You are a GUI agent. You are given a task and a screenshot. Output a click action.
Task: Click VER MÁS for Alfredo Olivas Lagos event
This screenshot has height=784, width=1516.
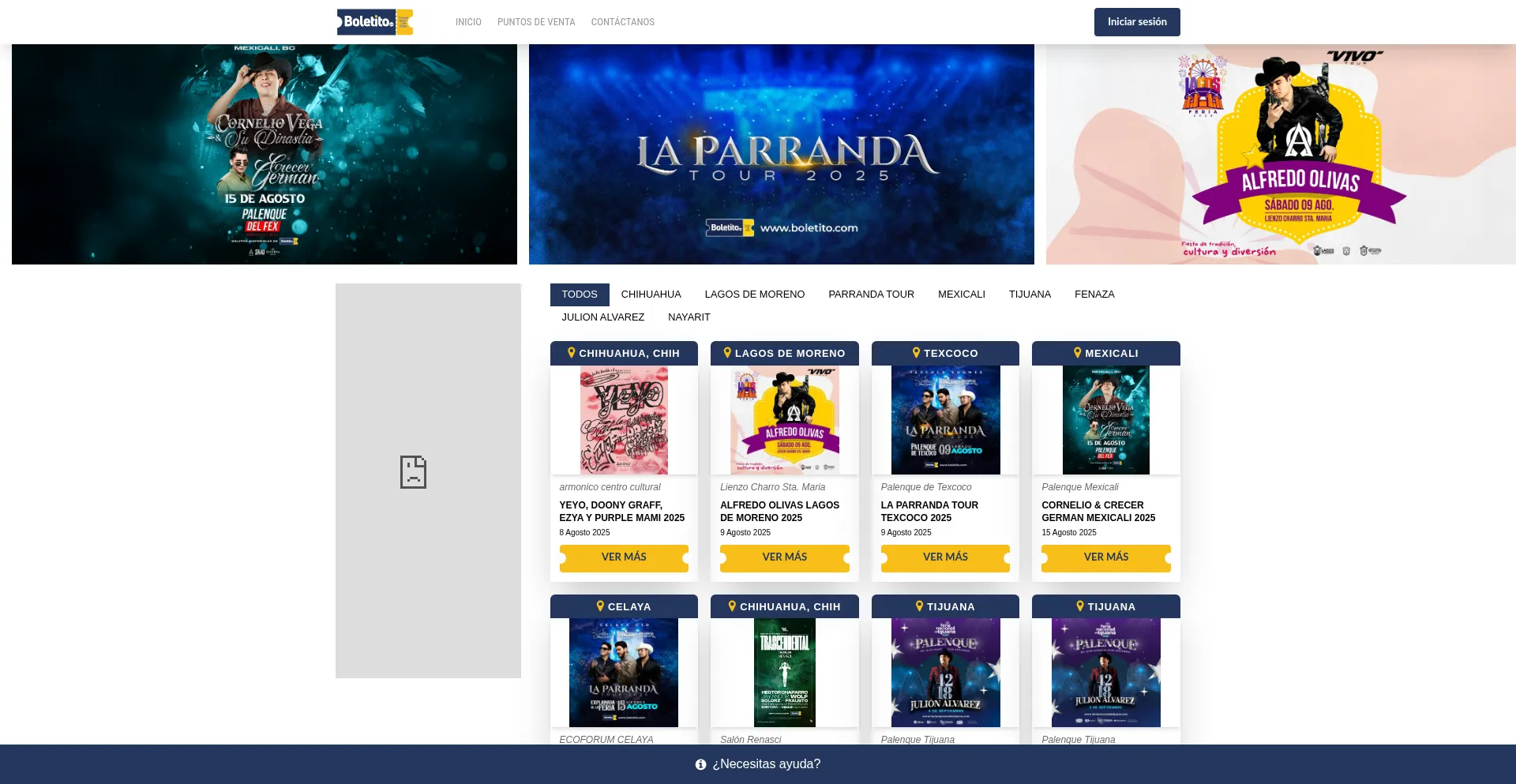click(785, 557)
